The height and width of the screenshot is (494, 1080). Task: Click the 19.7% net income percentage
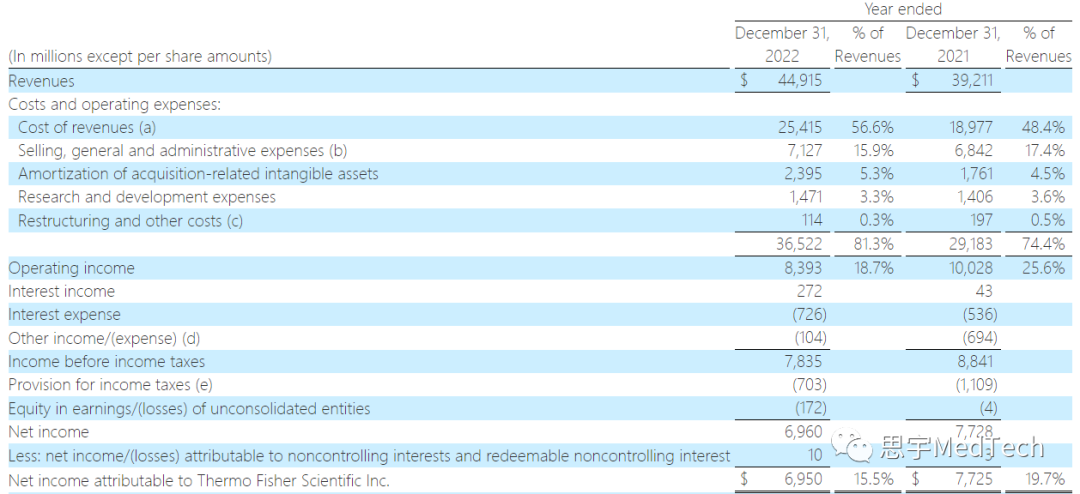click(x=1043, y=481)
